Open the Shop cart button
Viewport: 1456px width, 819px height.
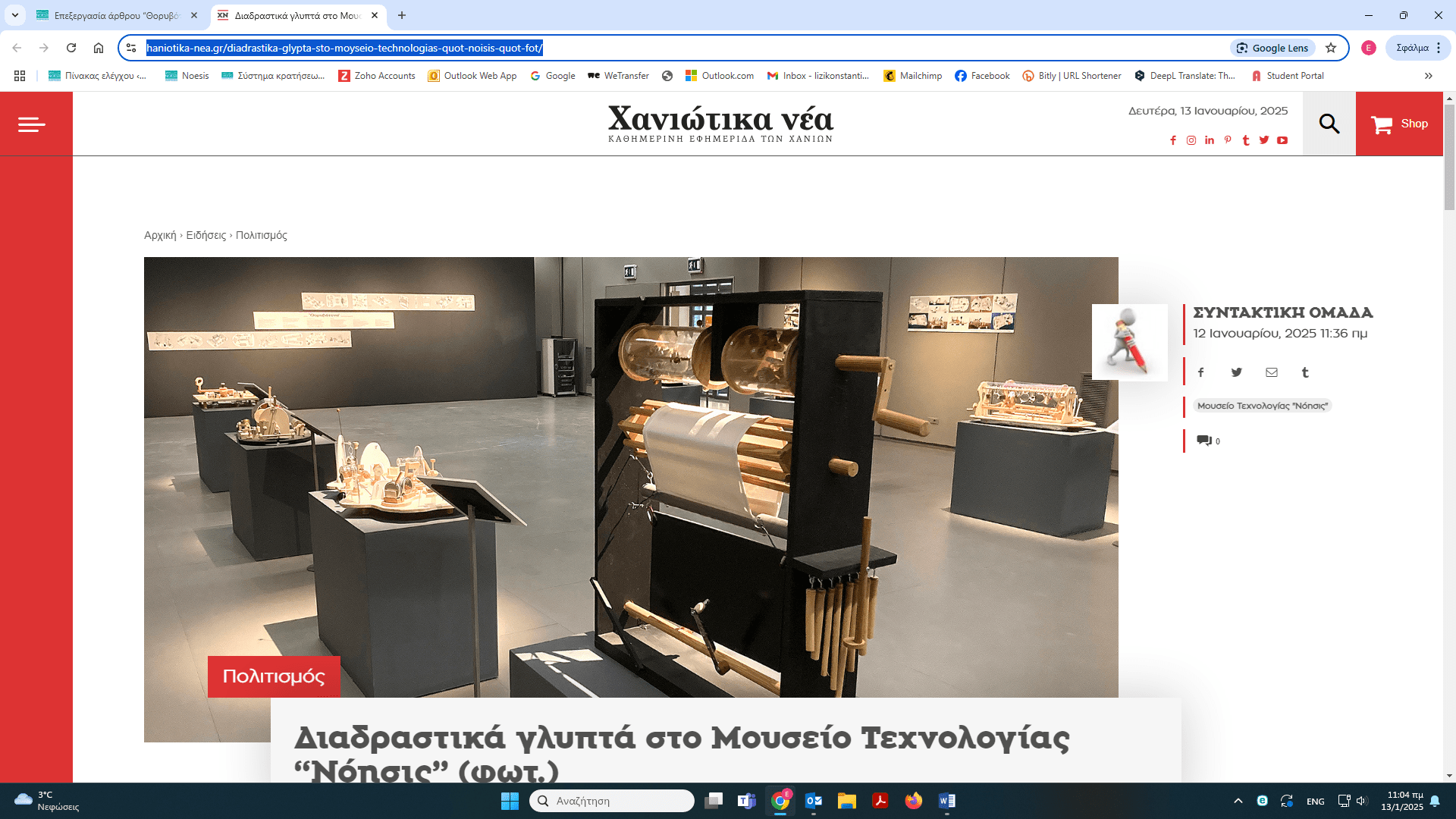[1399, 124]
